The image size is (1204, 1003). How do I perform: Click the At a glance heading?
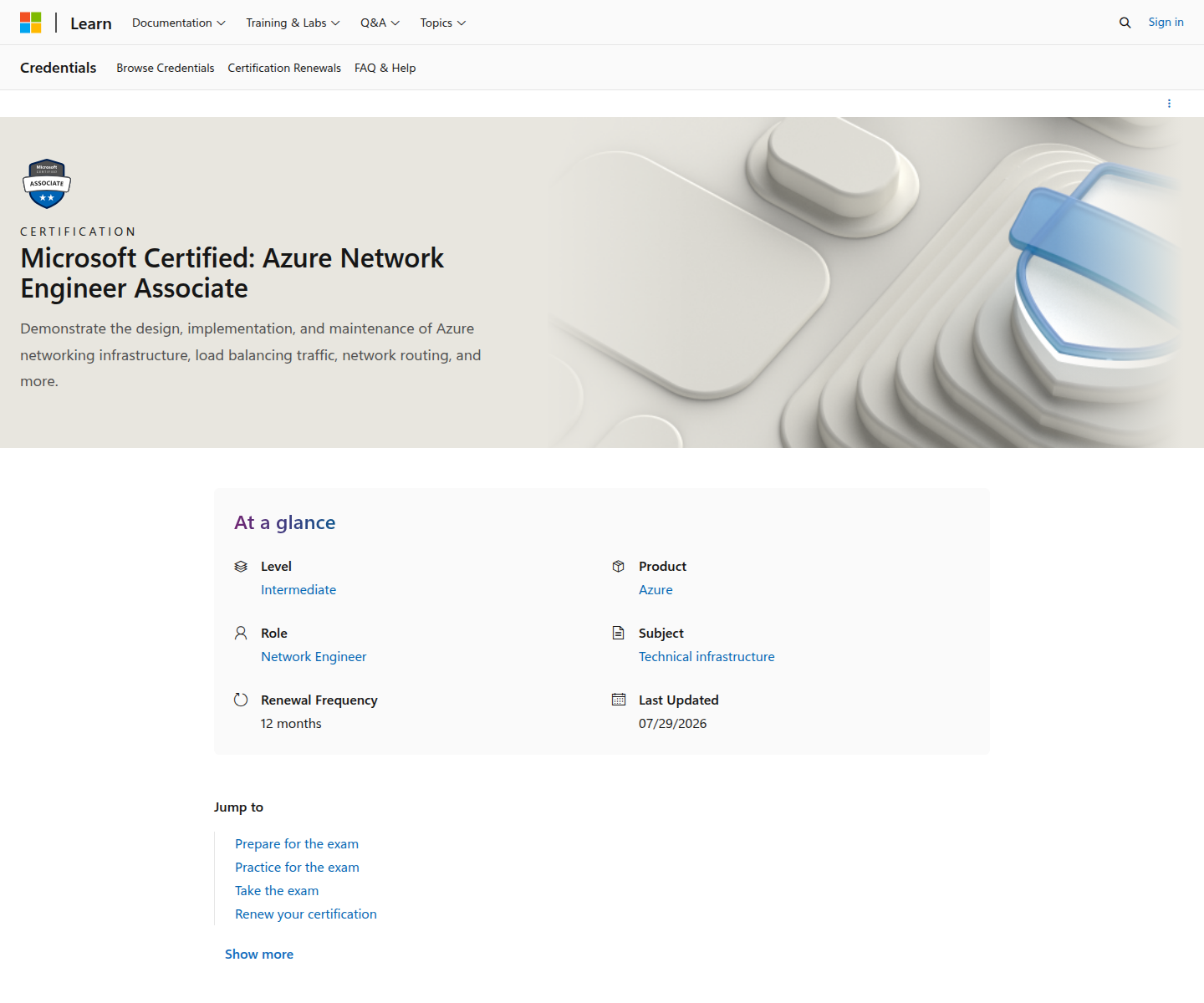pyautogui.click(x=285, y=522)
